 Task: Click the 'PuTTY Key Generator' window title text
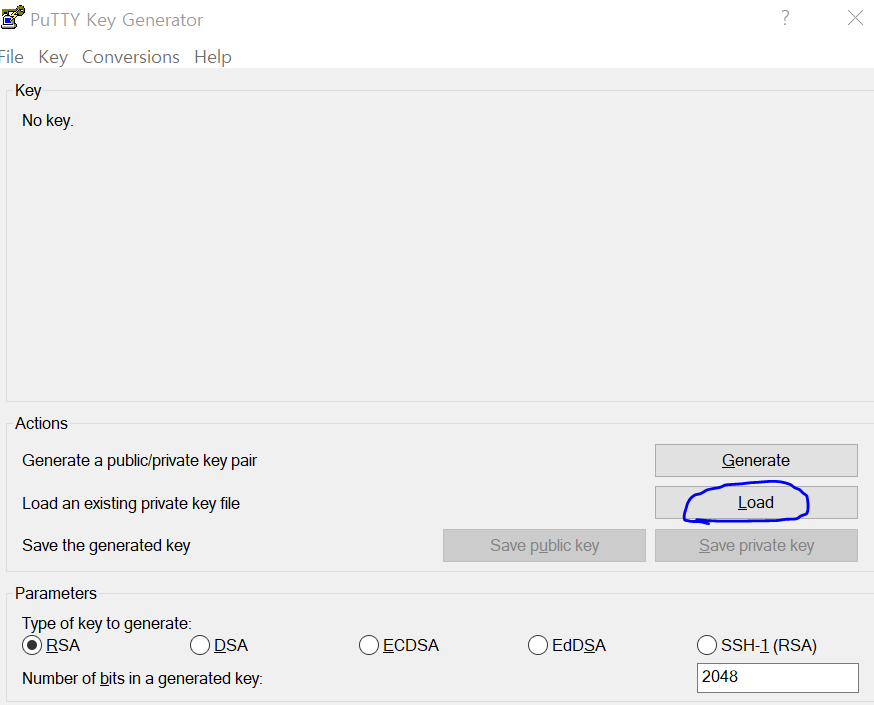point(116,20)
